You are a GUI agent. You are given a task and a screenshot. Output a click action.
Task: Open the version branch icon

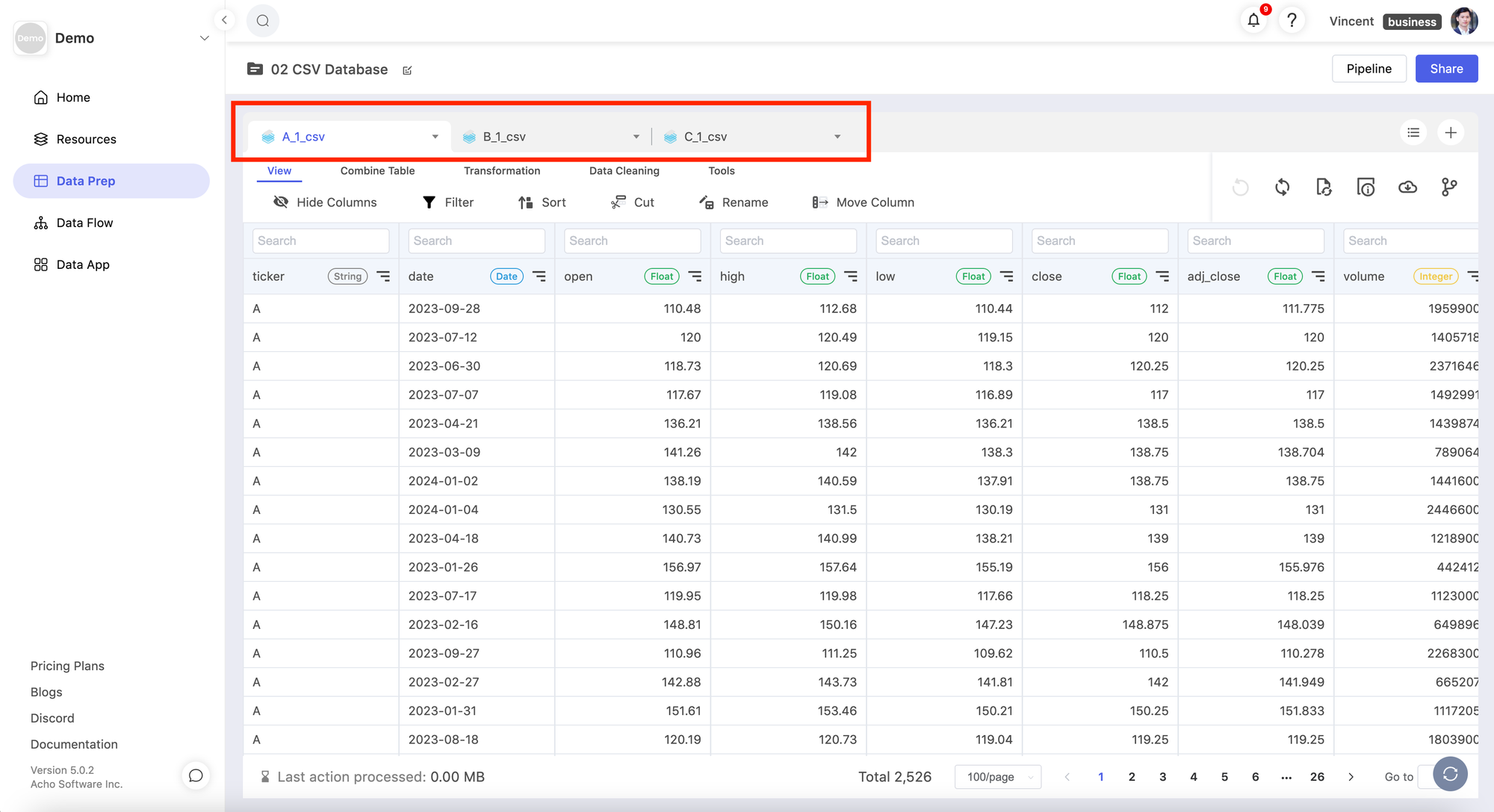click(x=1449, y=187)
